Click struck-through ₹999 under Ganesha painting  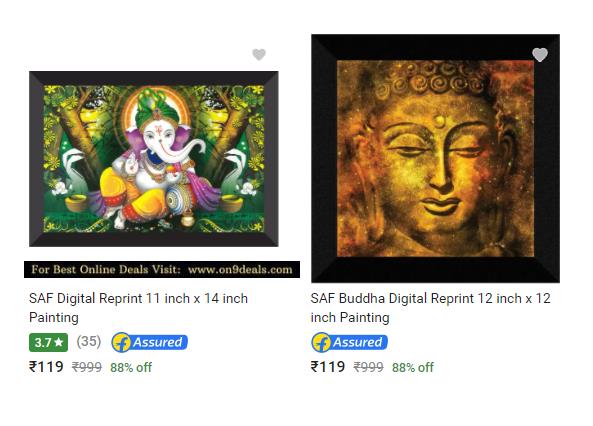pyautogui.click(x=87, y=367)
